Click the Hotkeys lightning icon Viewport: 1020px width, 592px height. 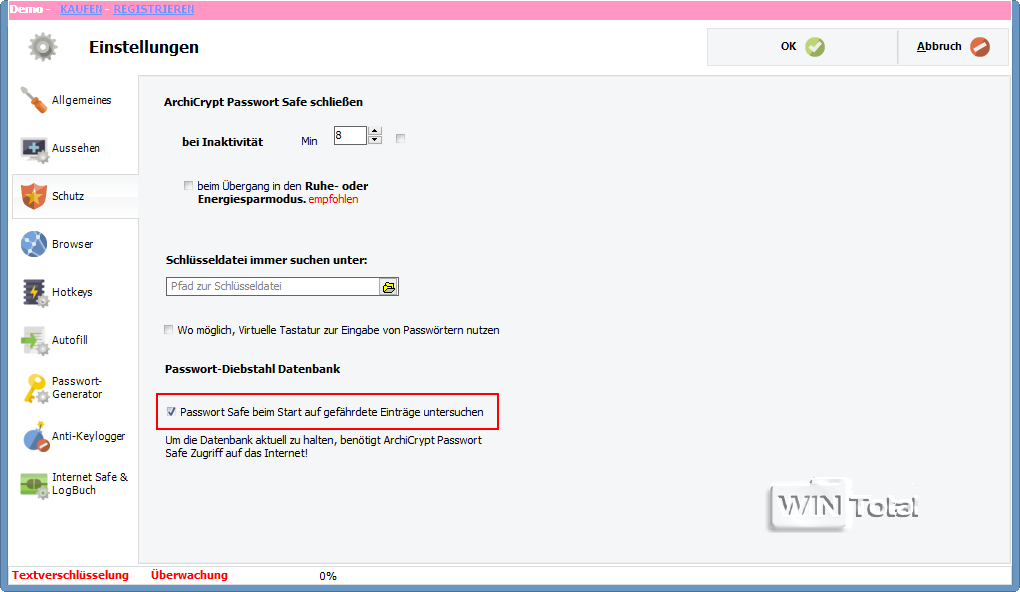pyautogui.click(x=34, y=293)
